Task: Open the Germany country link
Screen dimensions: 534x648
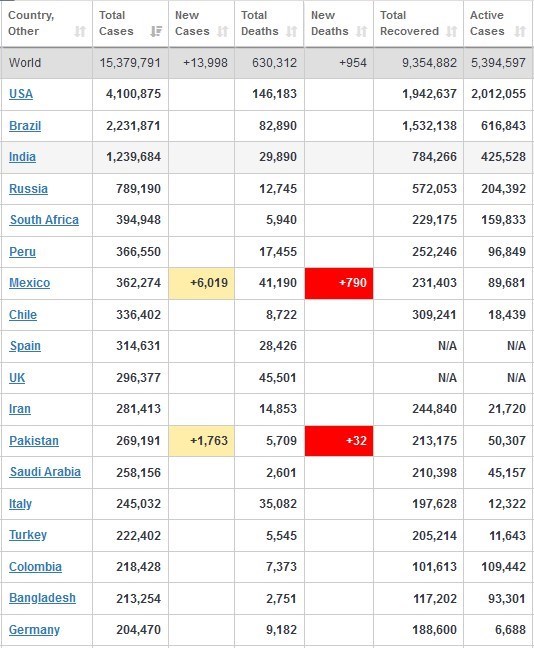Action: 34,630
